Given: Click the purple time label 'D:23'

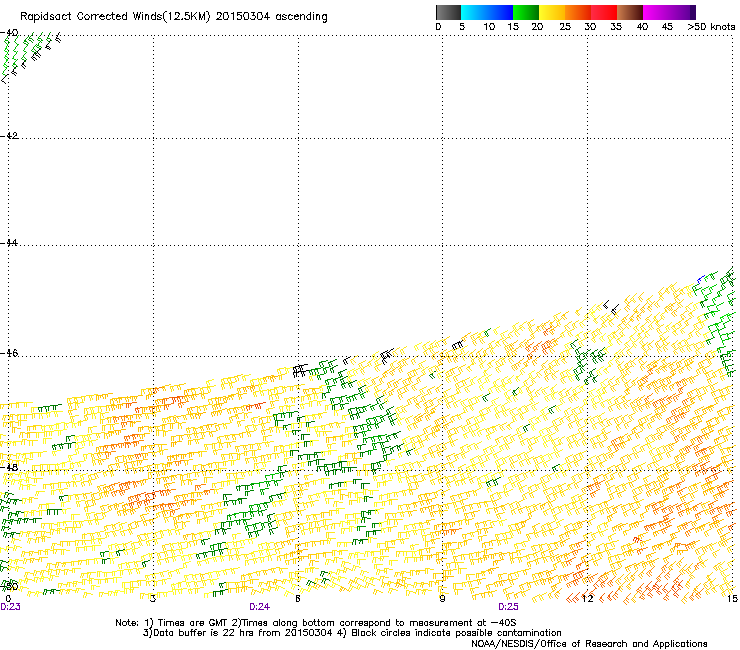Looking at the screenshot, I should [10, 607].
